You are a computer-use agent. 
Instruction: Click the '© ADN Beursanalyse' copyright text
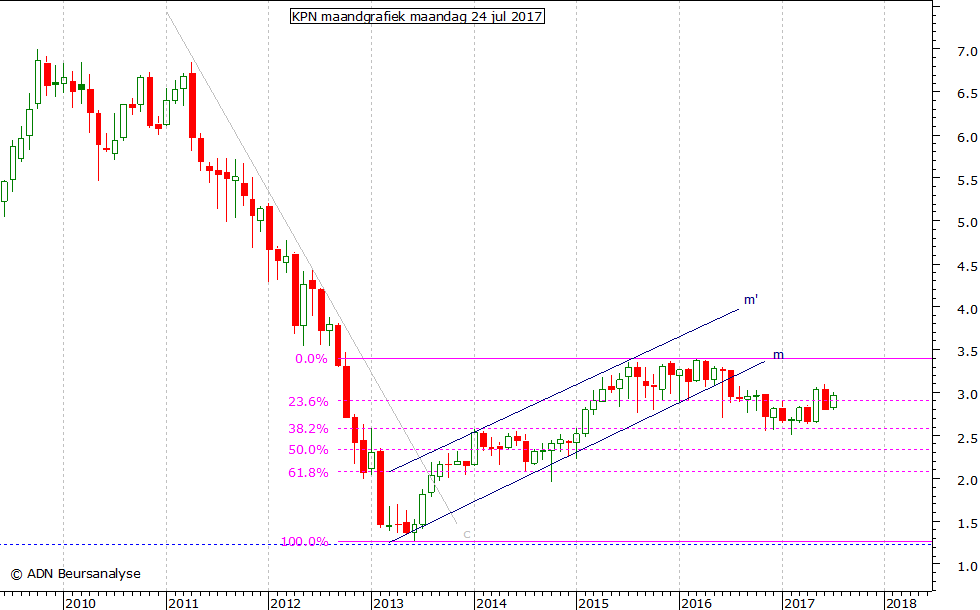76,574
